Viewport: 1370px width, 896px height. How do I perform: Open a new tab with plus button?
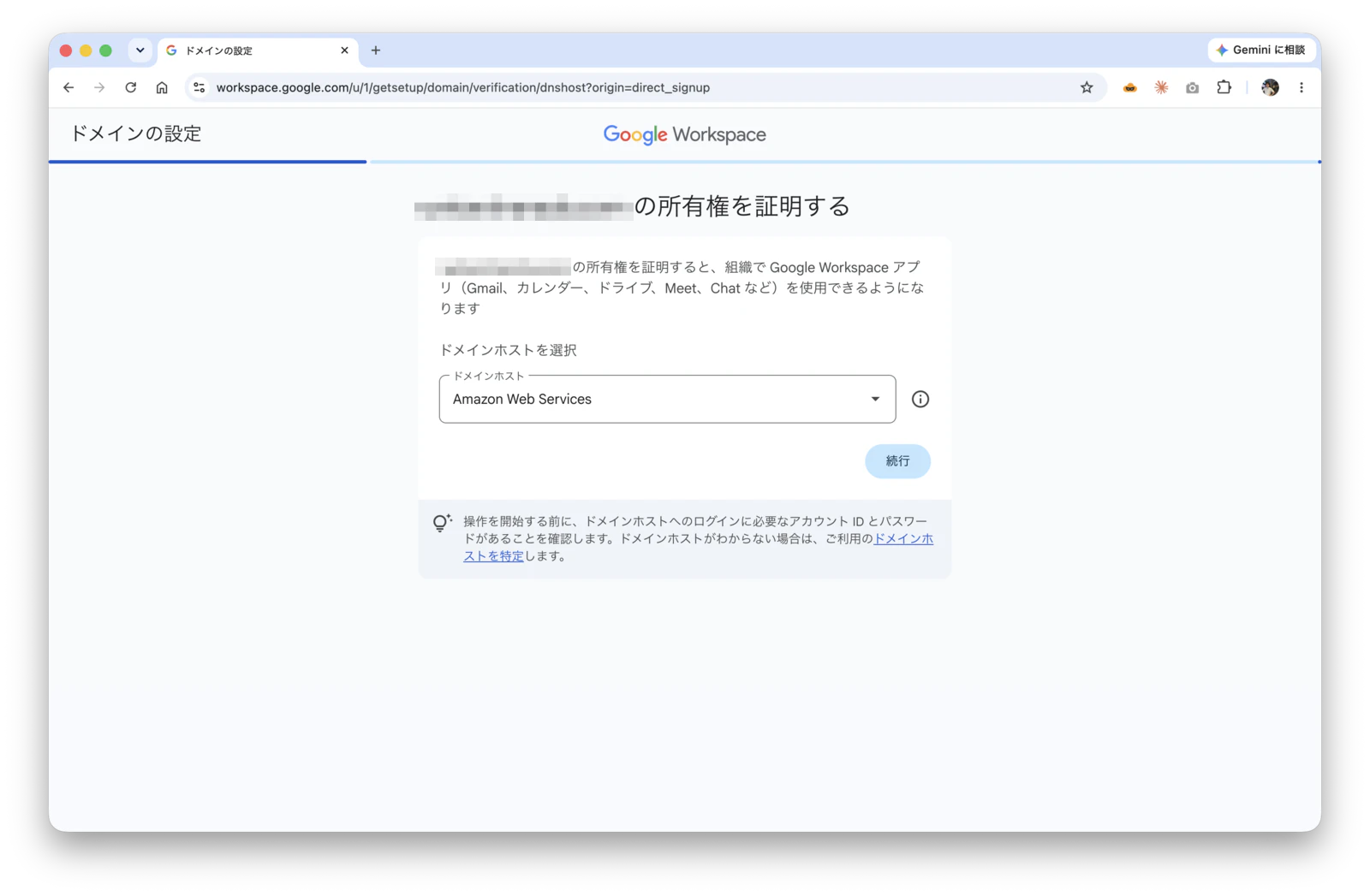click(x=375, y=50)
